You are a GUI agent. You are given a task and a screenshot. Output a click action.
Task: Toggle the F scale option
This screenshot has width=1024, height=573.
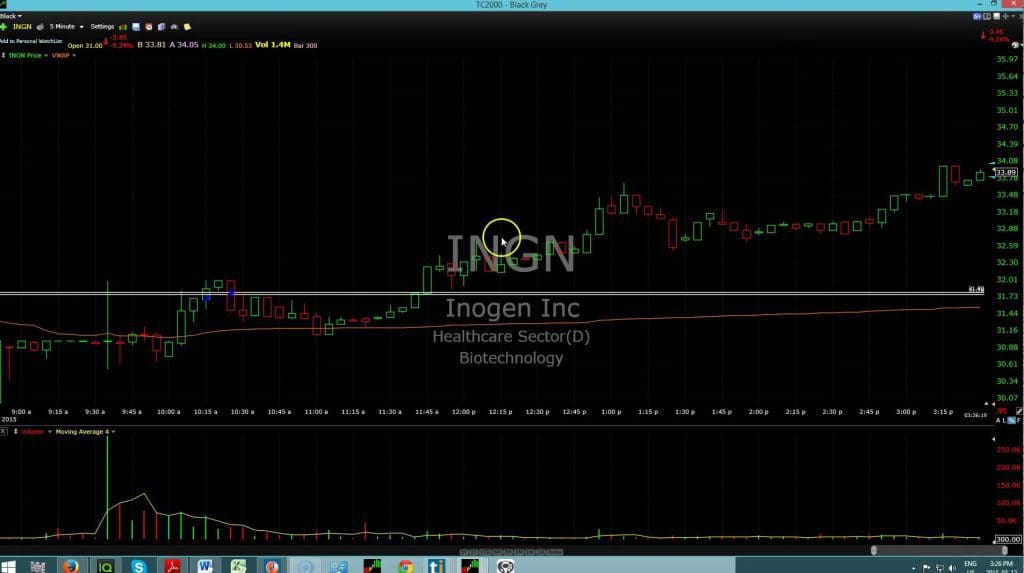click(1019, 421)
